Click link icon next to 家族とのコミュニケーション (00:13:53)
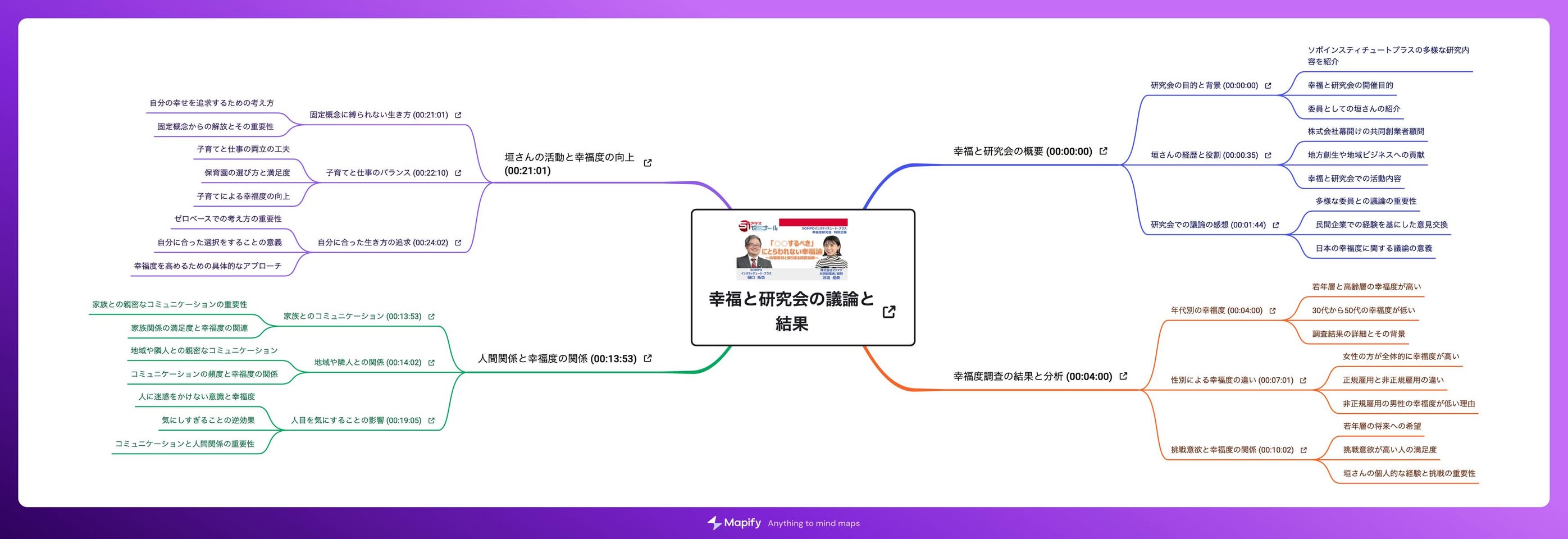This screenshot has width=1568, height=539. coord(431,316)
